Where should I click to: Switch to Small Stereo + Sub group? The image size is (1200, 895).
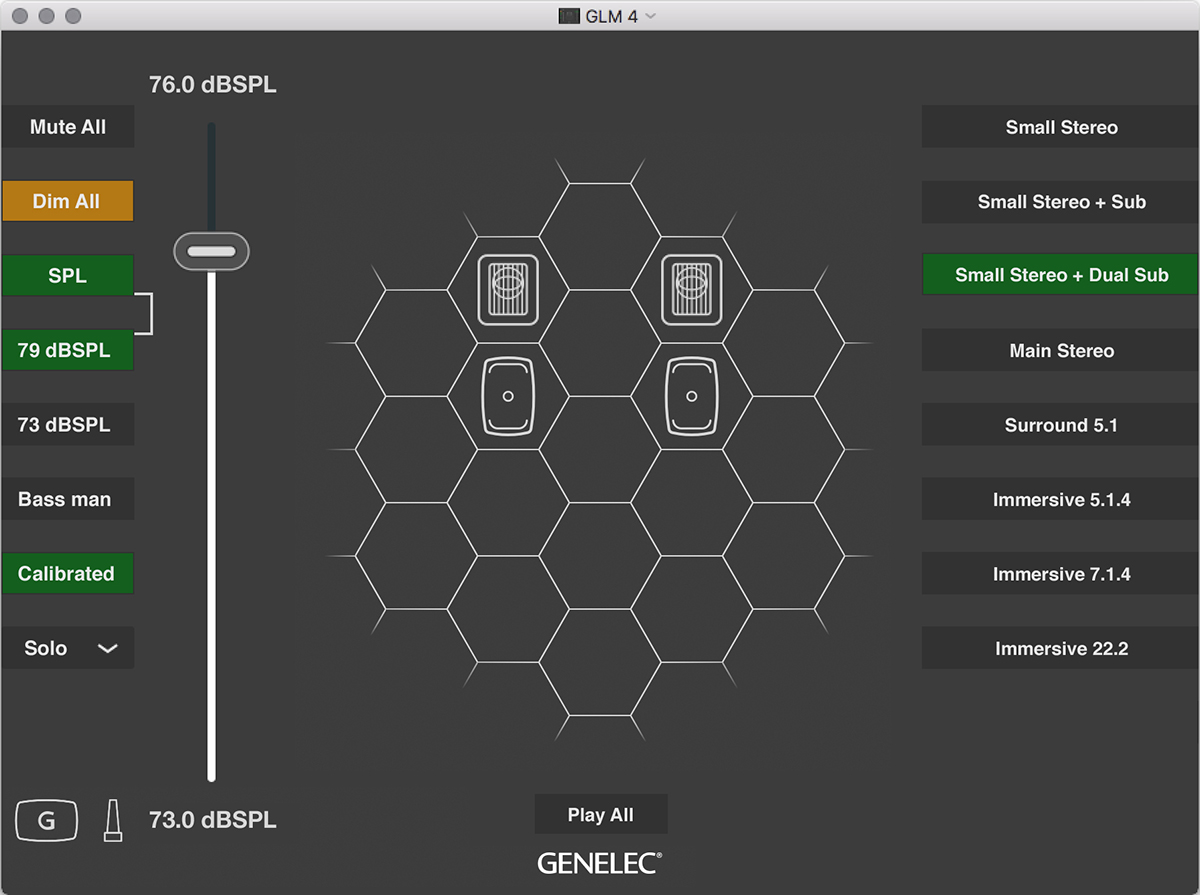1061,201
